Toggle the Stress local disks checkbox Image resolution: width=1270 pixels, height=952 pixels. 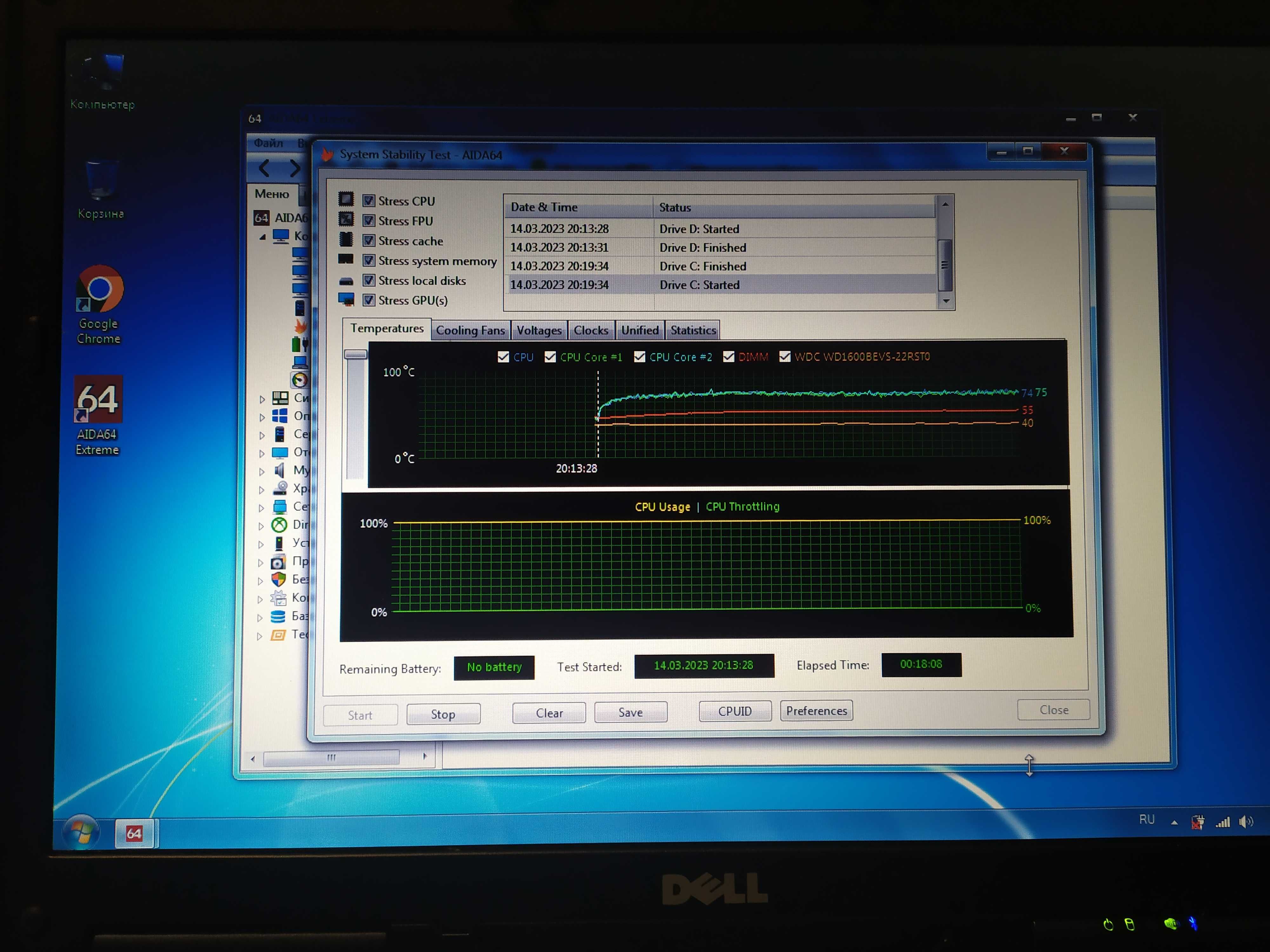click(369, 280)
